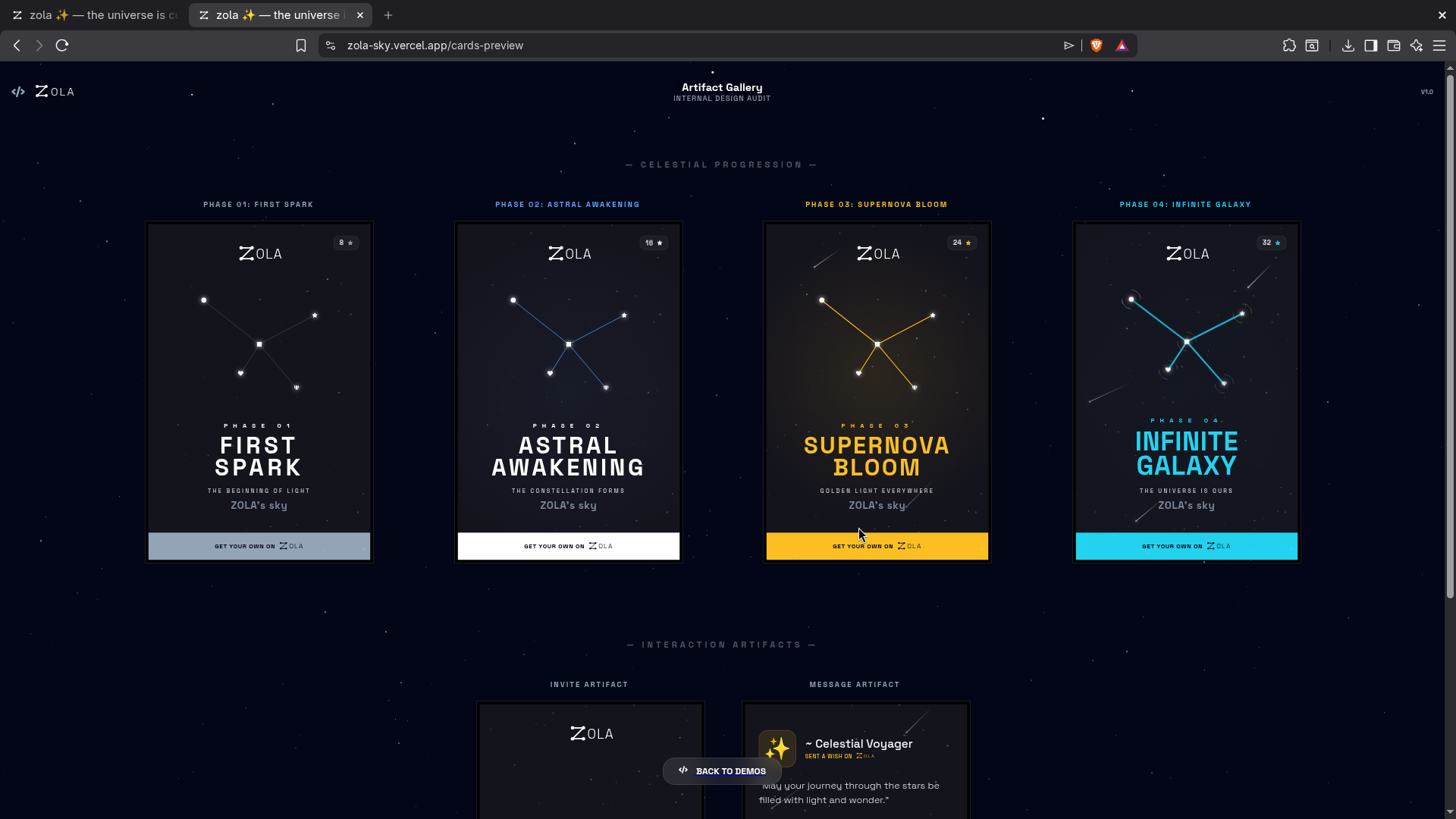Switch to the first zola browser tab

pos(95,15)
